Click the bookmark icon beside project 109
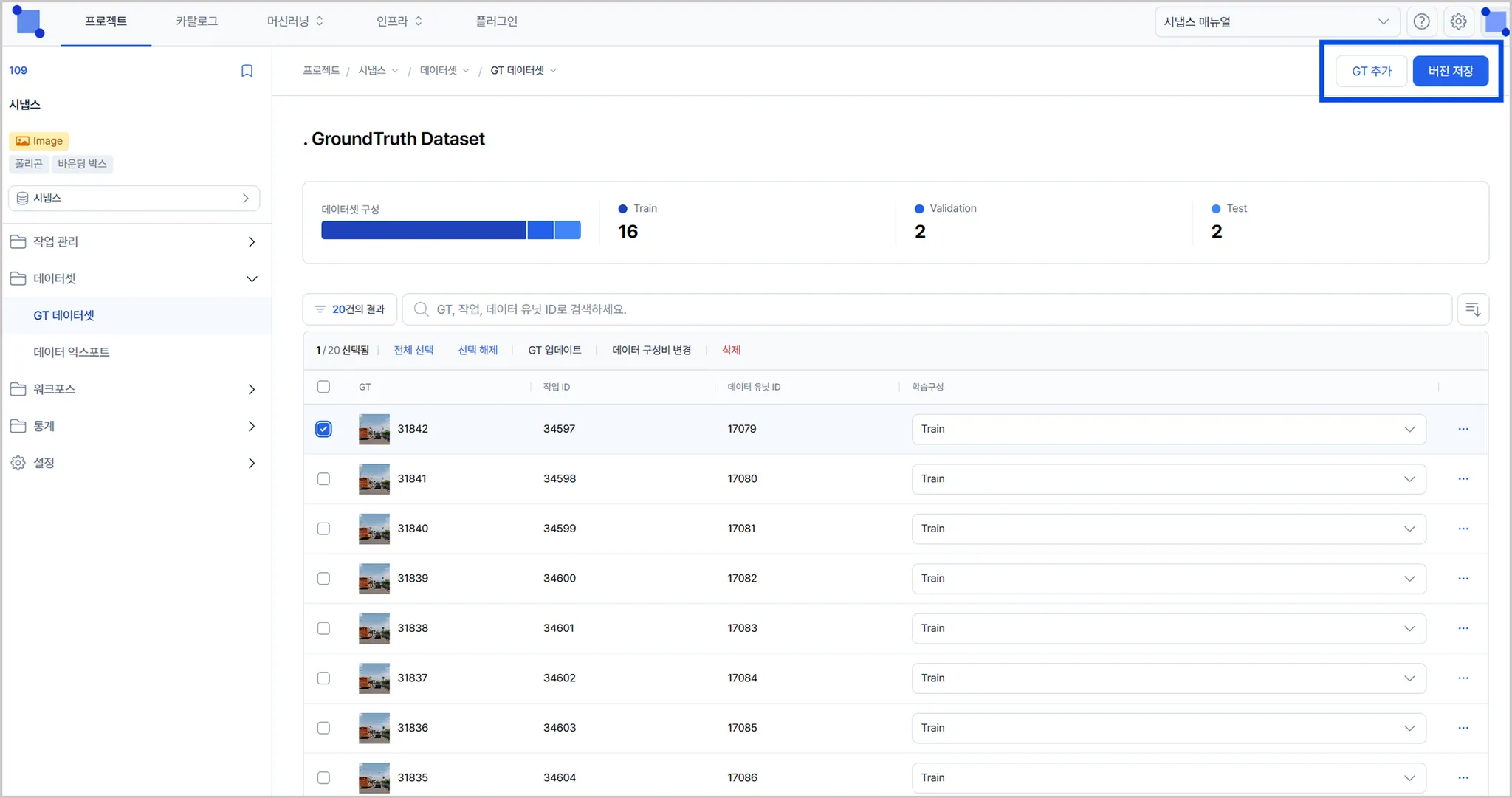The width and height of the screenshot is (1512, 798). coord(247,71)
